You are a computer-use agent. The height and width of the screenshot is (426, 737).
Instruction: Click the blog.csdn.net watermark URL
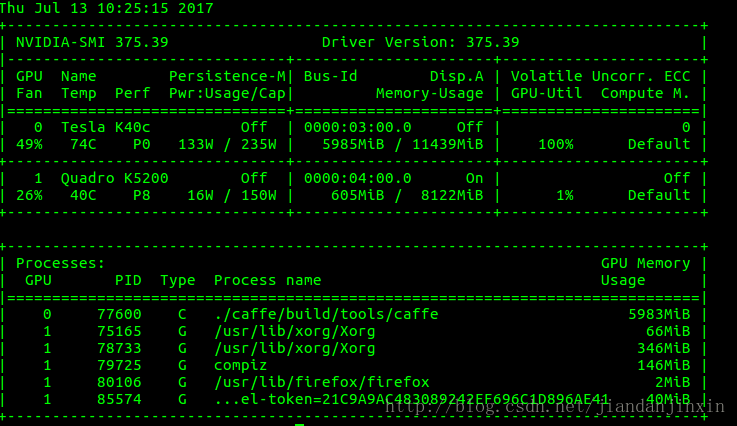(x=555, y=407)
